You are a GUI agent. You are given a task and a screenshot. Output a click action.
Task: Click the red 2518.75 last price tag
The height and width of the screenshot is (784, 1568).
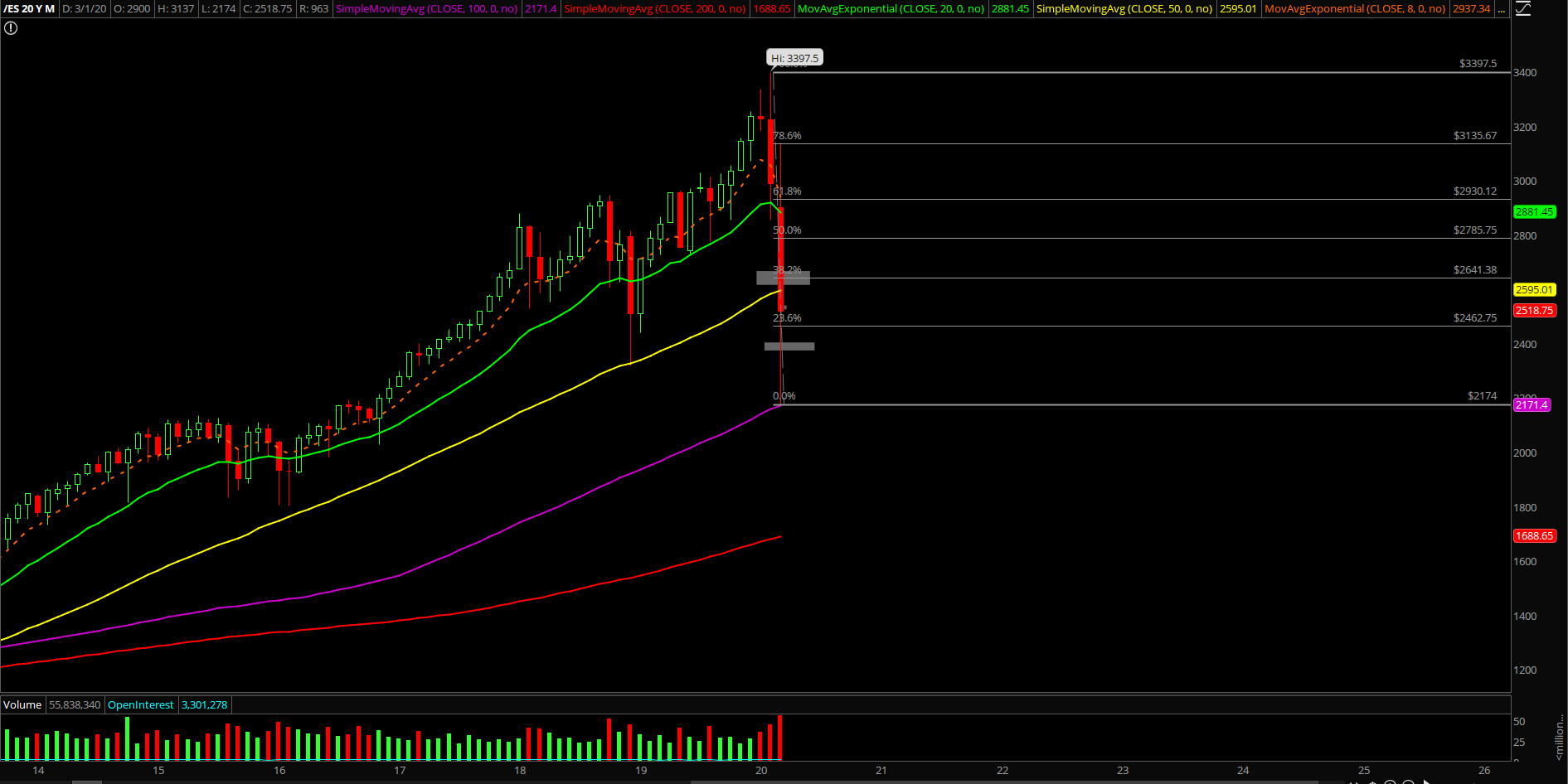1534,311
